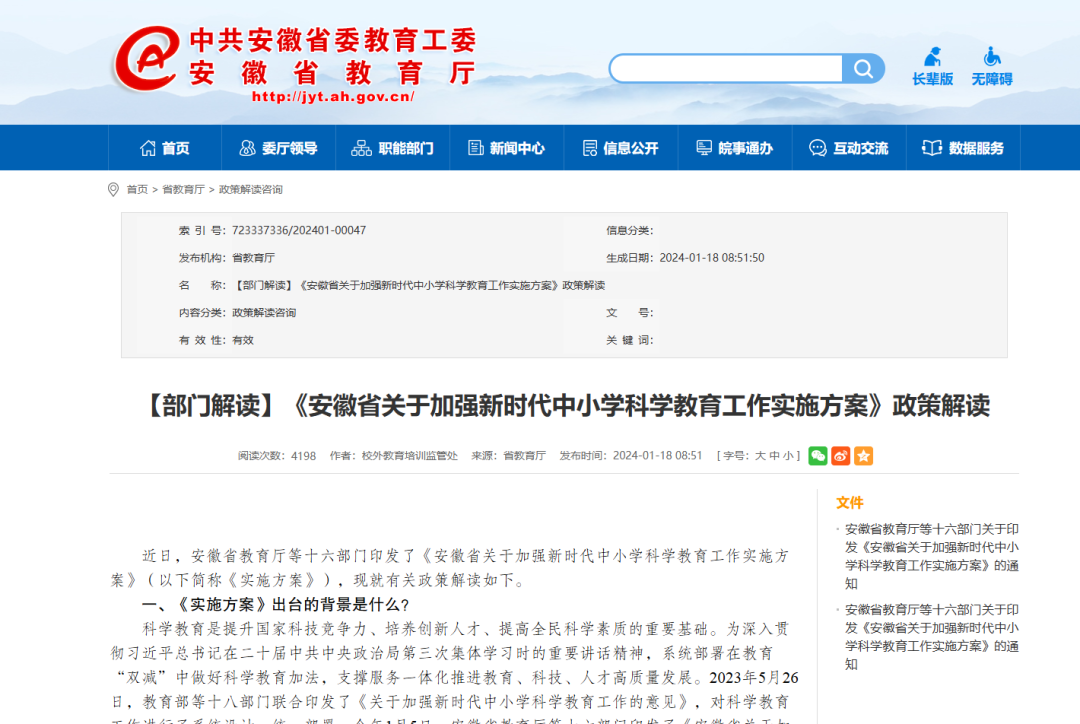Share the article via the WeChat icon
The image size is (1080, 724).
(818, 455)
